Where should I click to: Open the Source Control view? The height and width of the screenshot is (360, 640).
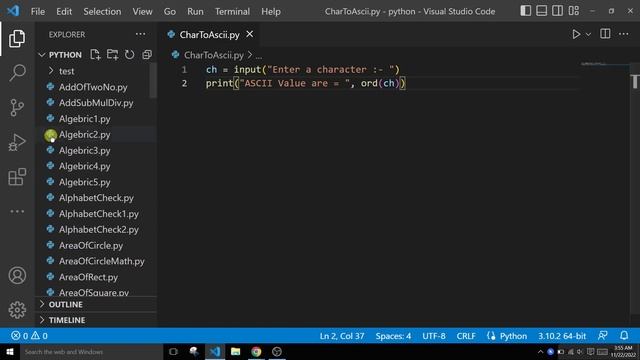pos(17,108)
